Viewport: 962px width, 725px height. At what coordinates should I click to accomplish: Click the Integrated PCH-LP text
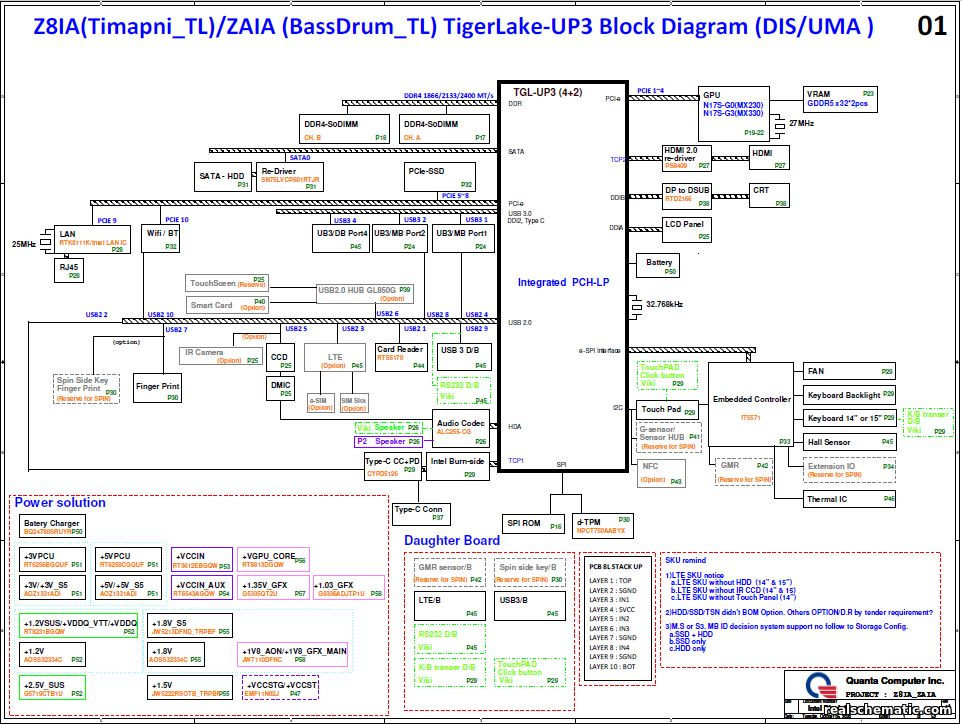pyautogui.click(x=563, y=282)
